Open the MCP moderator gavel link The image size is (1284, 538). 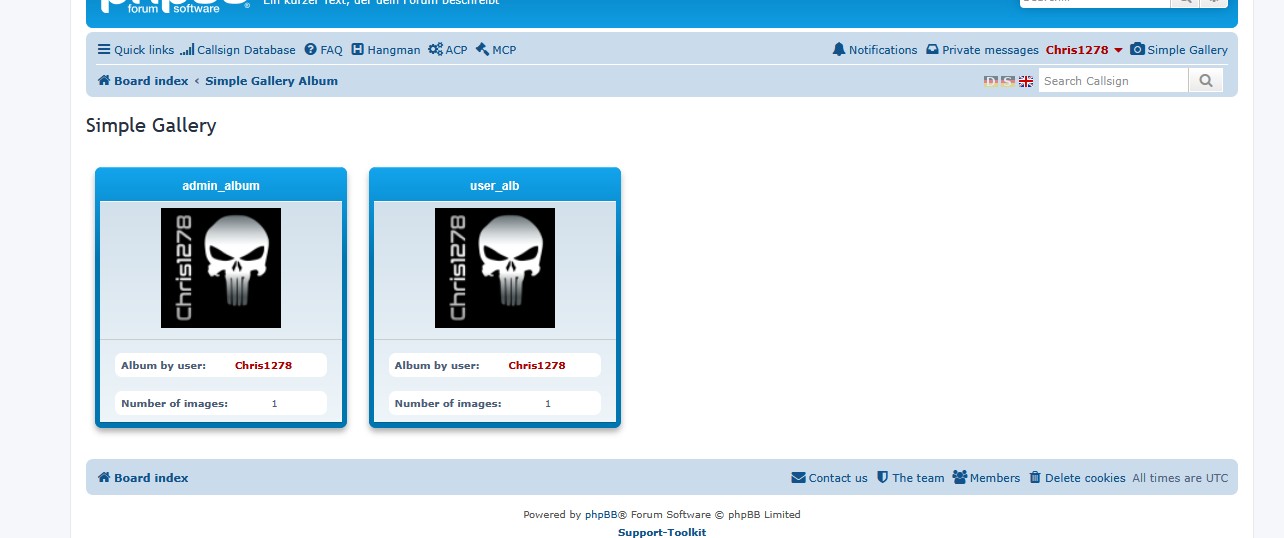pos(495,50)
